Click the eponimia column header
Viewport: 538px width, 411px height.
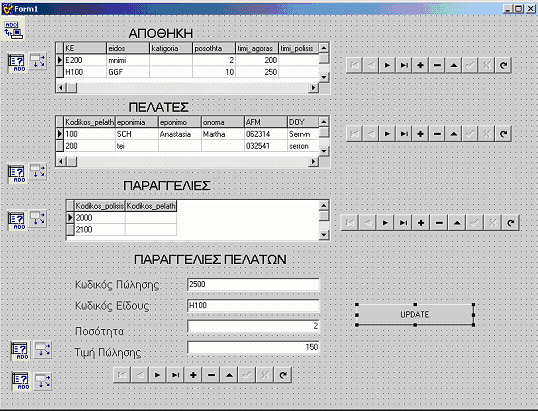tap(137, 122)
